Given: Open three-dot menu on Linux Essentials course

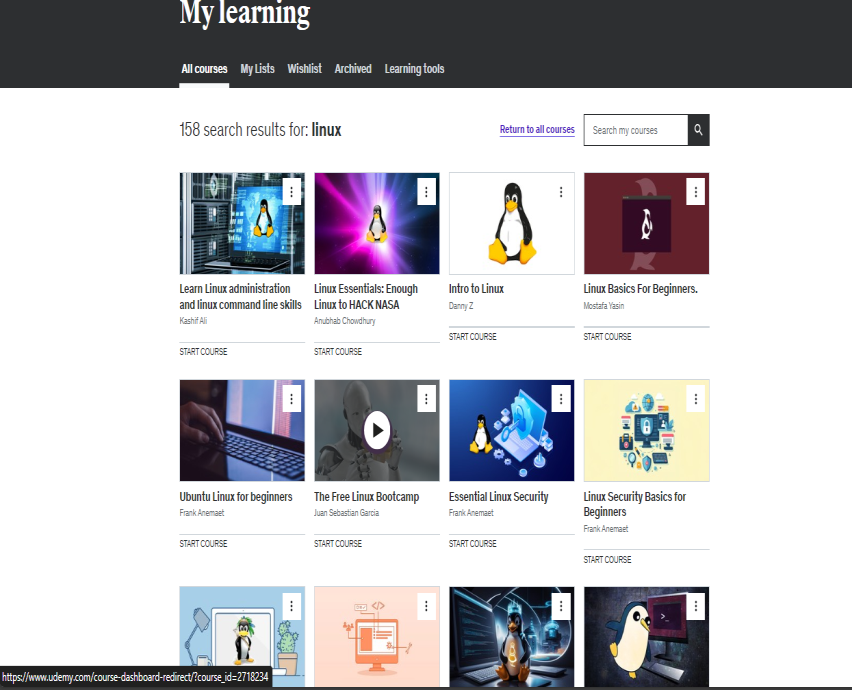Looking at the screenshot, I should click(x=426, y=192).
